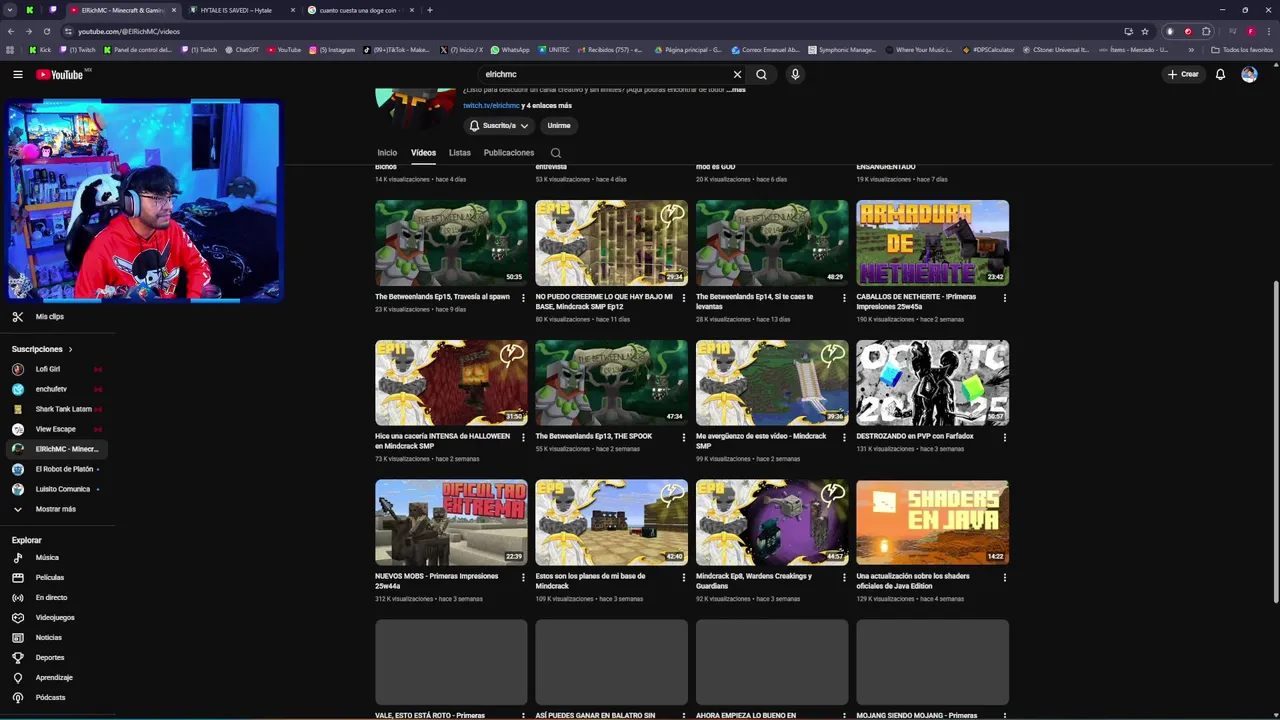Open the View Escape subscription

pos(57,429)
